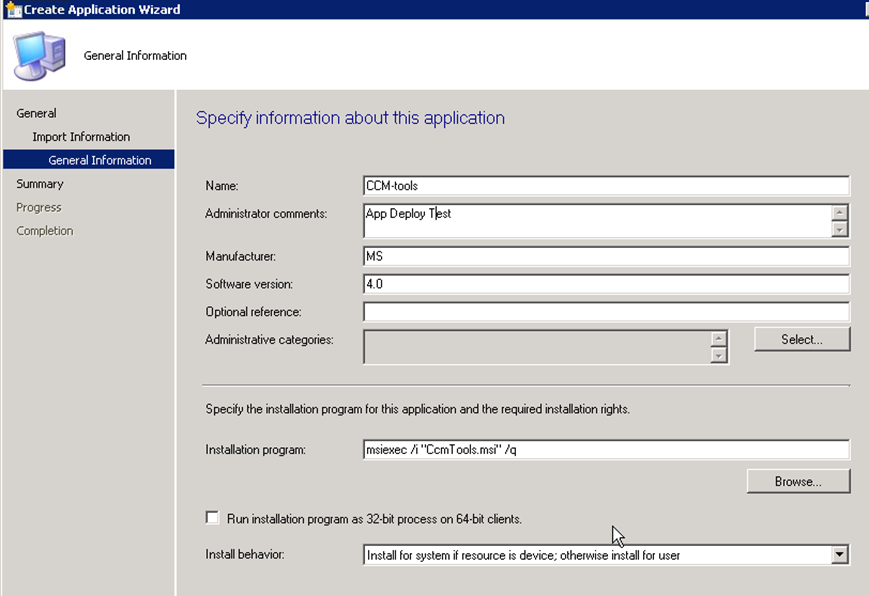The width and height of the screenshot is (869, 596).
Task: Click the Administrative categories: label
Action: point(269,339)
